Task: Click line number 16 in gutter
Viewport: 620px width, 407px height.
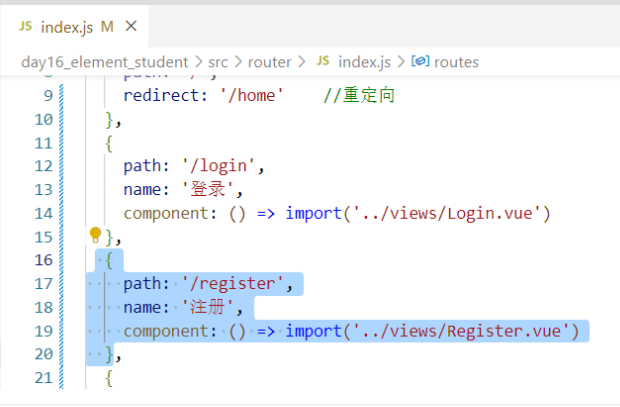Action: [x=43, y=260]
